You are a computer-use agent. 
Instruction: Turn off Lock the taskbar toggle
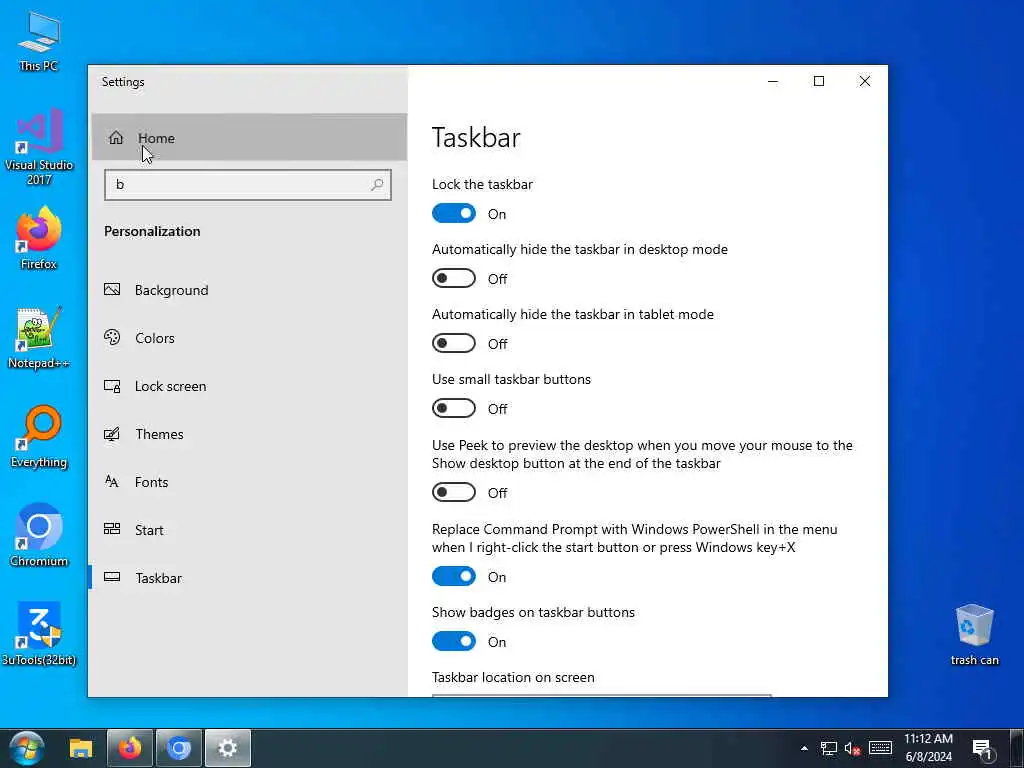pyautogui.click(x=454, y=214)
